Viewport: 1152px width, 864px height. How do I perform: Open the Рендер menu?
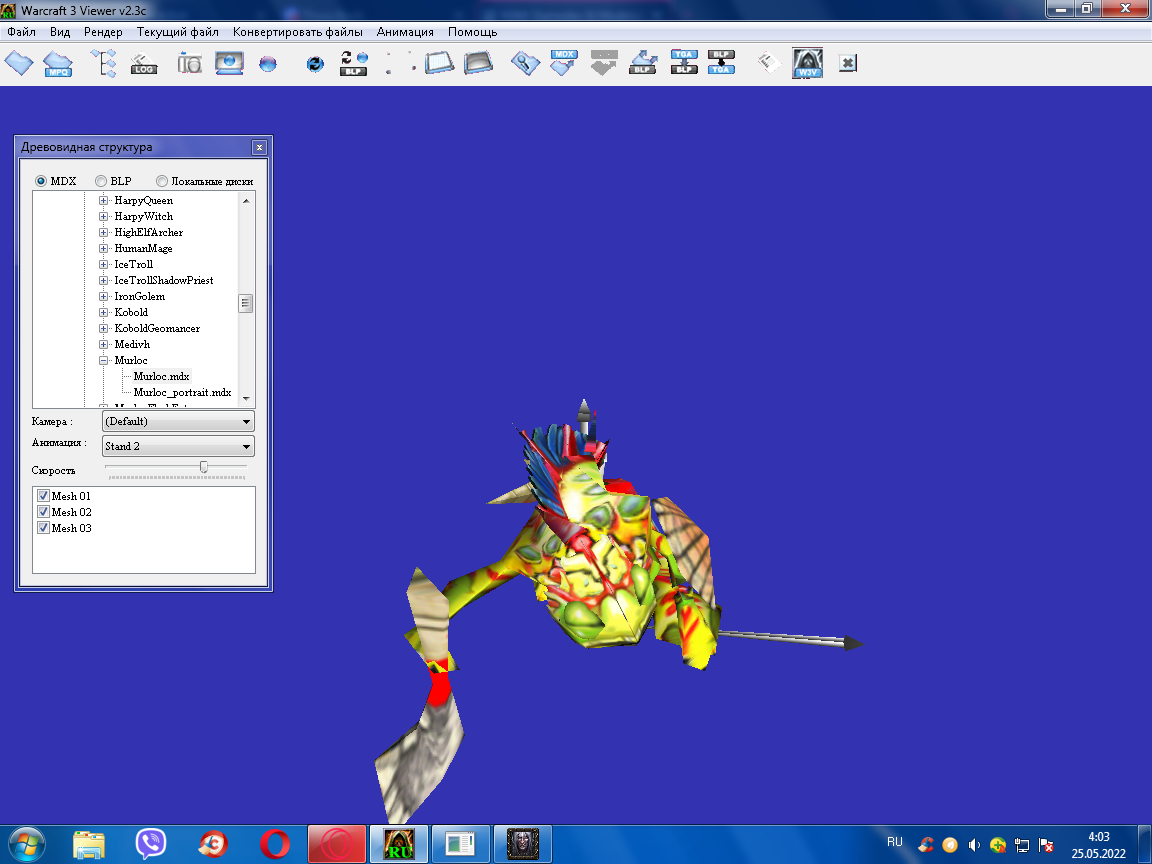point(104,32)
